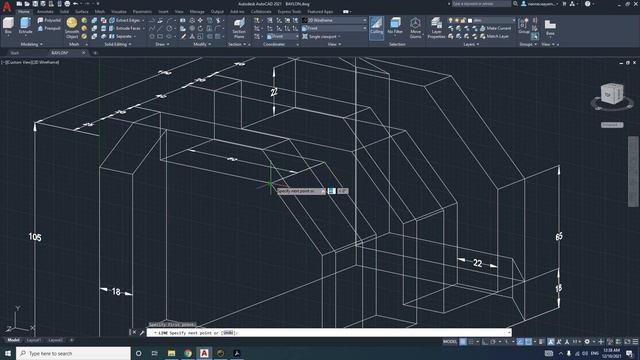Switch to the Parametric ribbon tab
Viewport: 640px width, 360px height.
click(x=142, y=11)
